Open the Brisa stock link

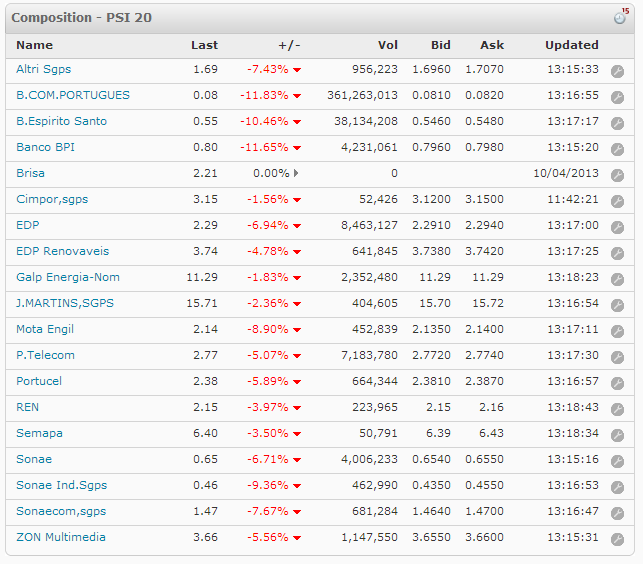click(x=30, y=173)
